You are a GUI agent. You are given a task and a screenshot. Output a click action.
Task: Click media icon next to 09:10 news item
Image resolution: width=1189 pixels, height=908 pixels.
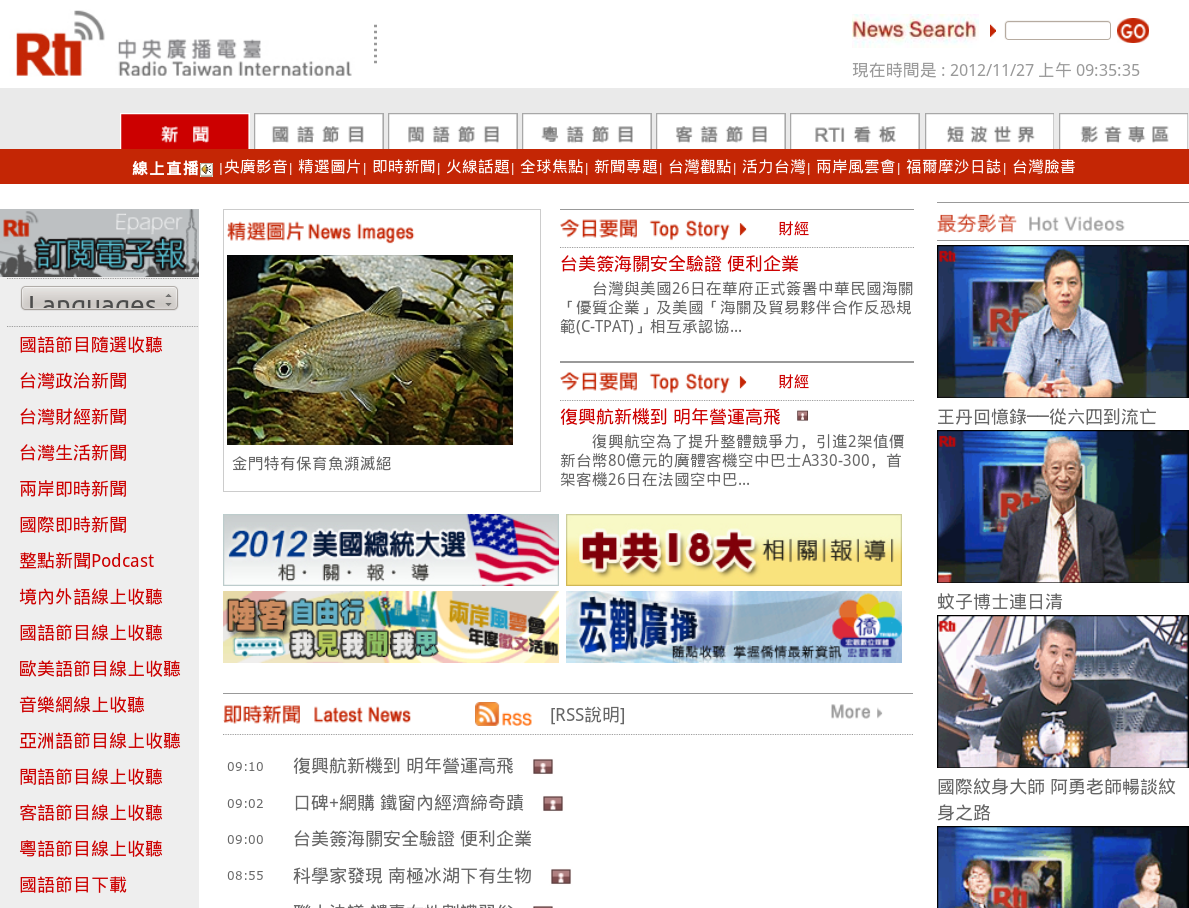[542, 767]
